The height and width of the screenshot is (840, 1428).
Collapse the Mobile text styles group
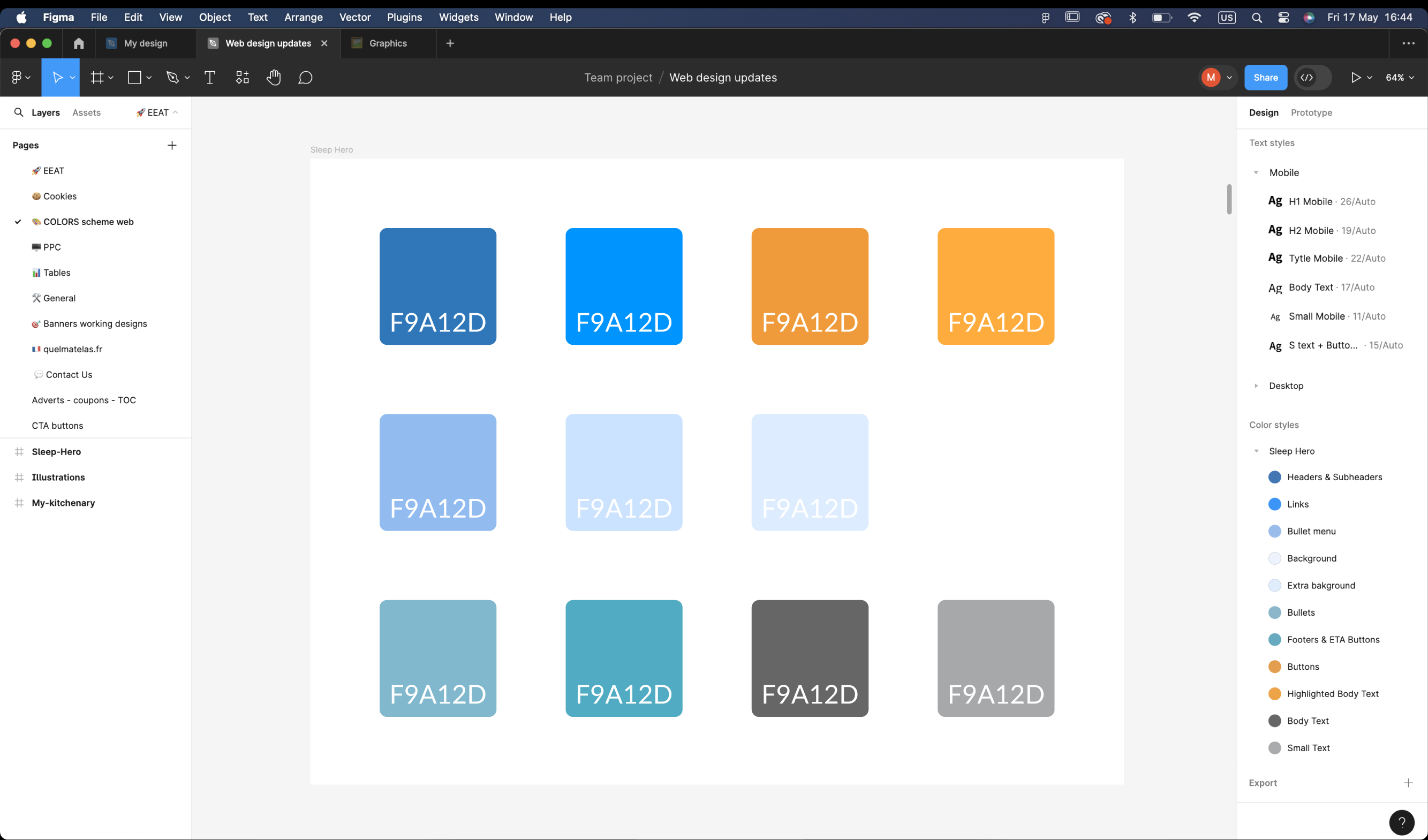point(1256,173)
